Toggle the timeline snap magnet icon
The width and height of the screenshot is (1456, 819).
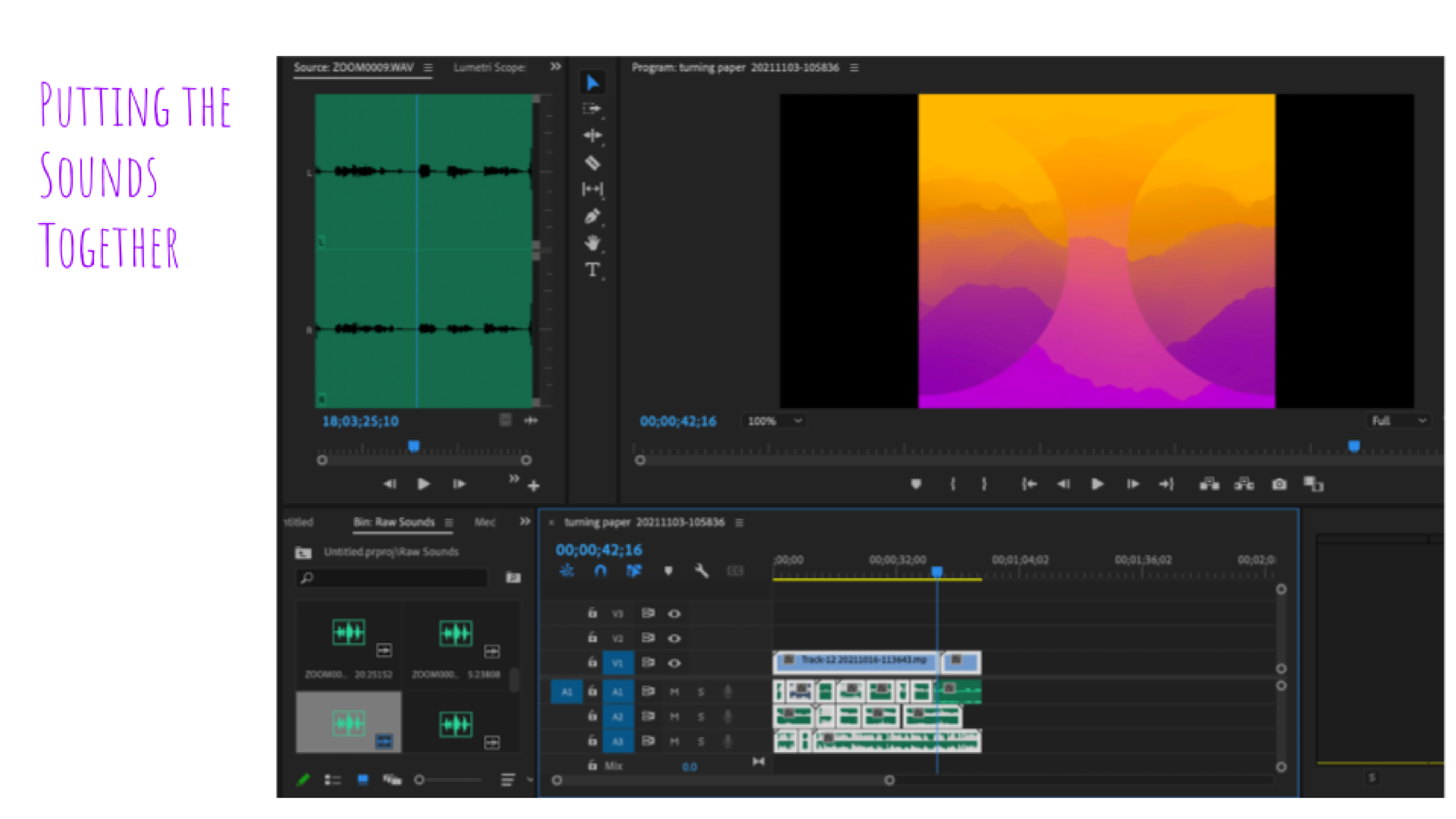(x=600, y=571)
